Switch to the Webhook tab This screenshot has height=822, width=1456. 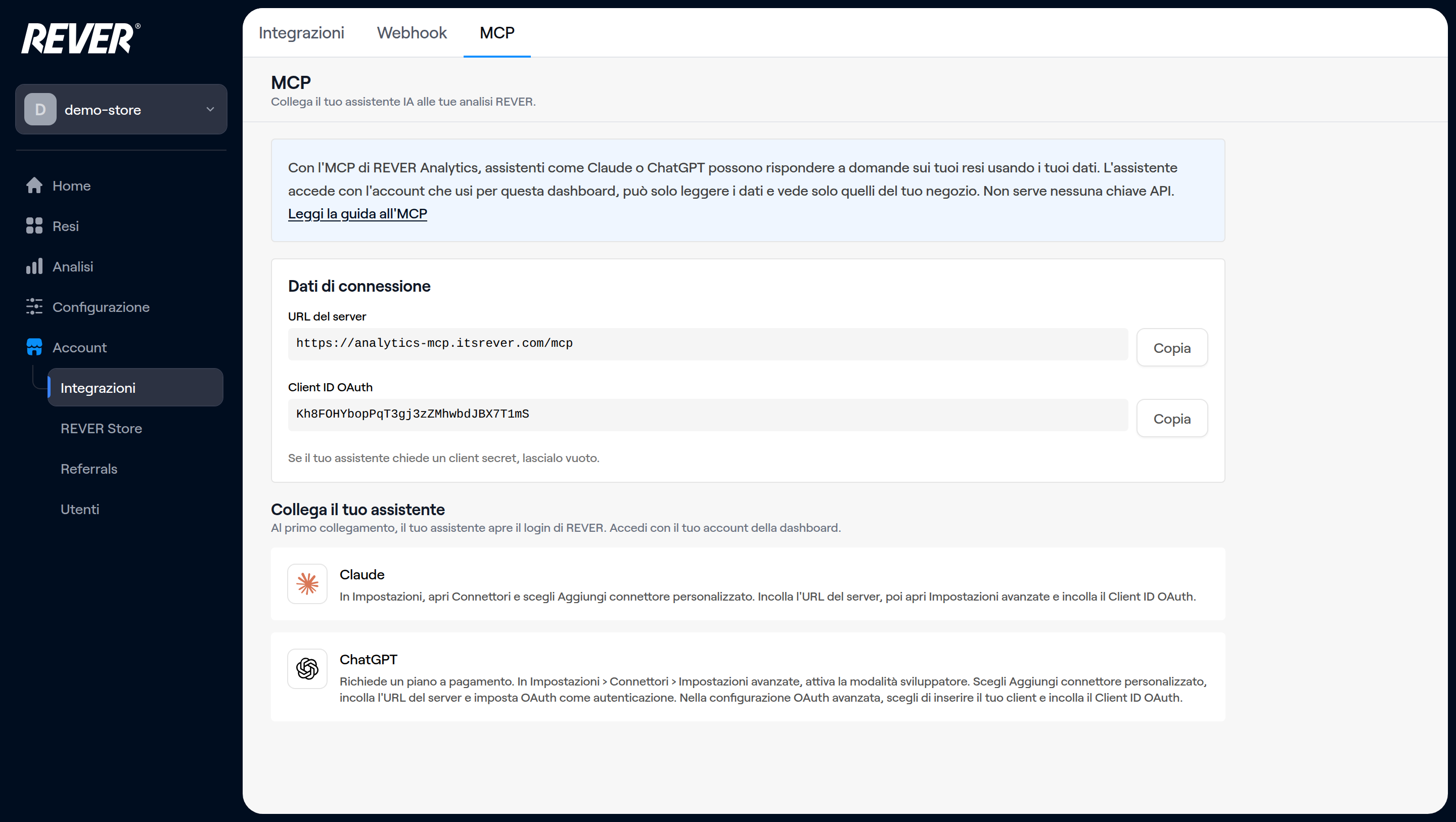point(412,33)
